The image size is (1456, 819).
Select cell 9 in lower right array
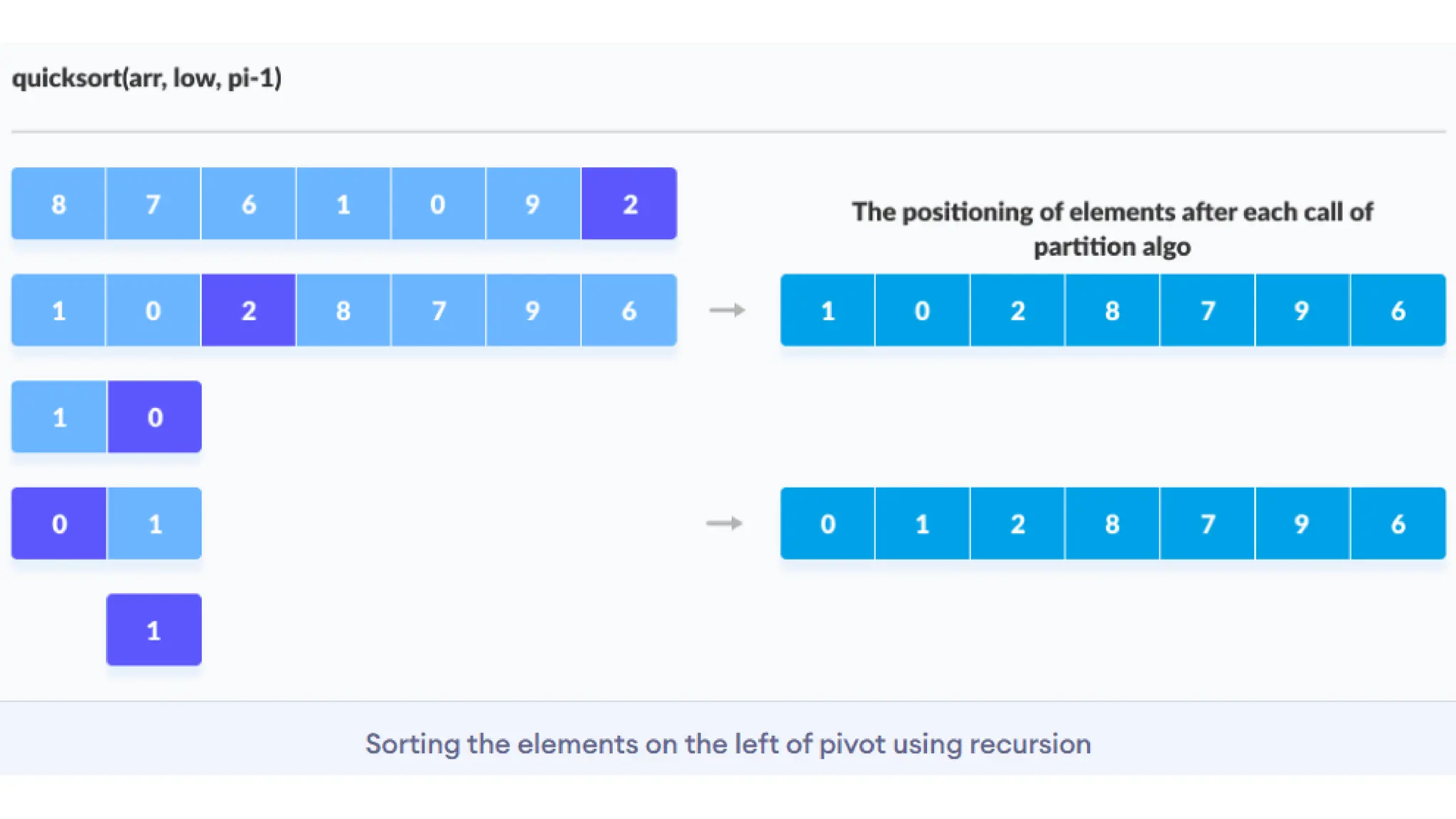[x=1302, y=523]
